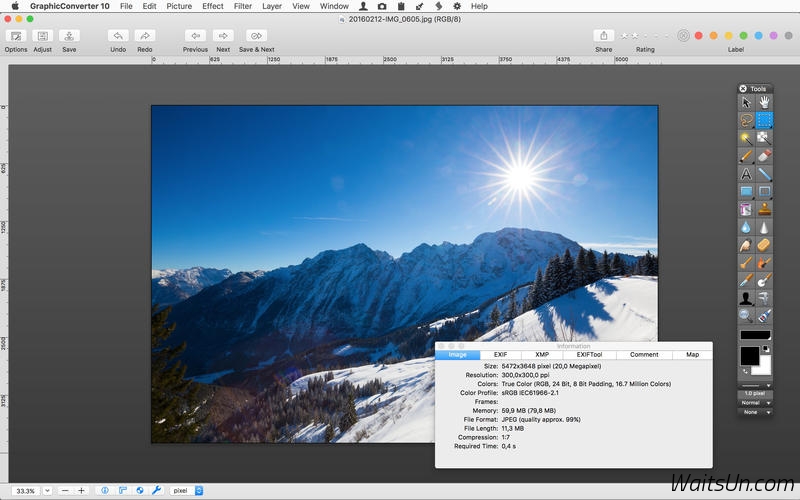Viewport: 800px width, 500px height.
Task: Select the caliper measure tool
Action: [x=764, y=298]
